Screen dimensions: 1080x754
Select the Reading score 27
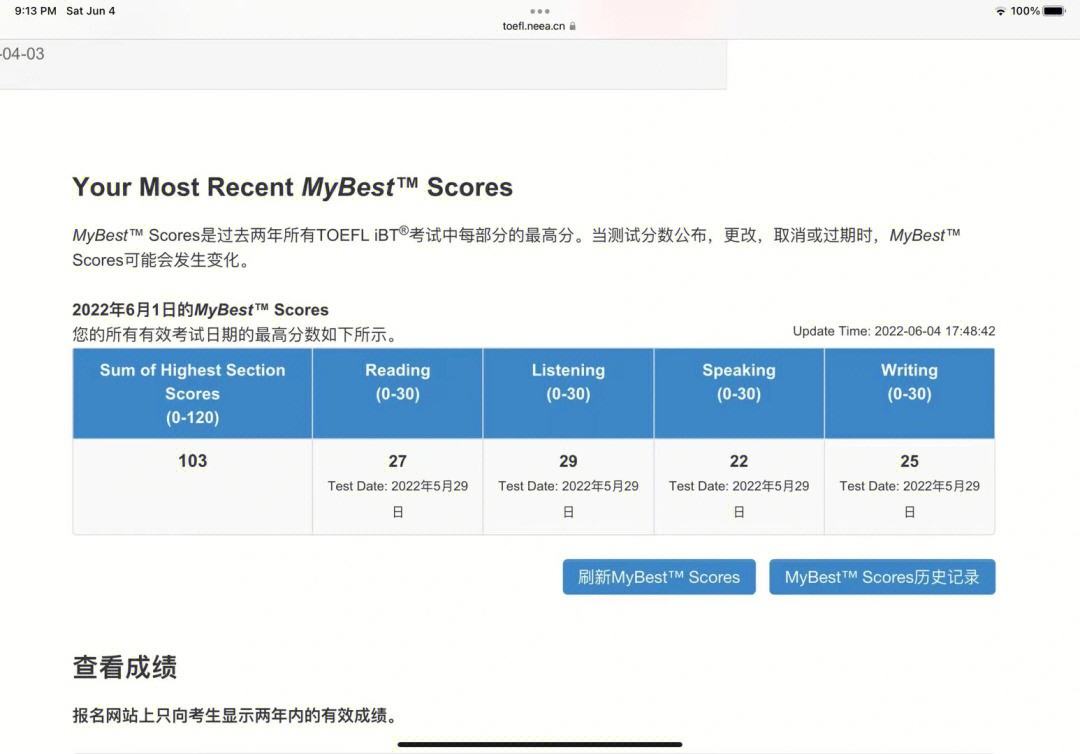click(x=397, y=461)
